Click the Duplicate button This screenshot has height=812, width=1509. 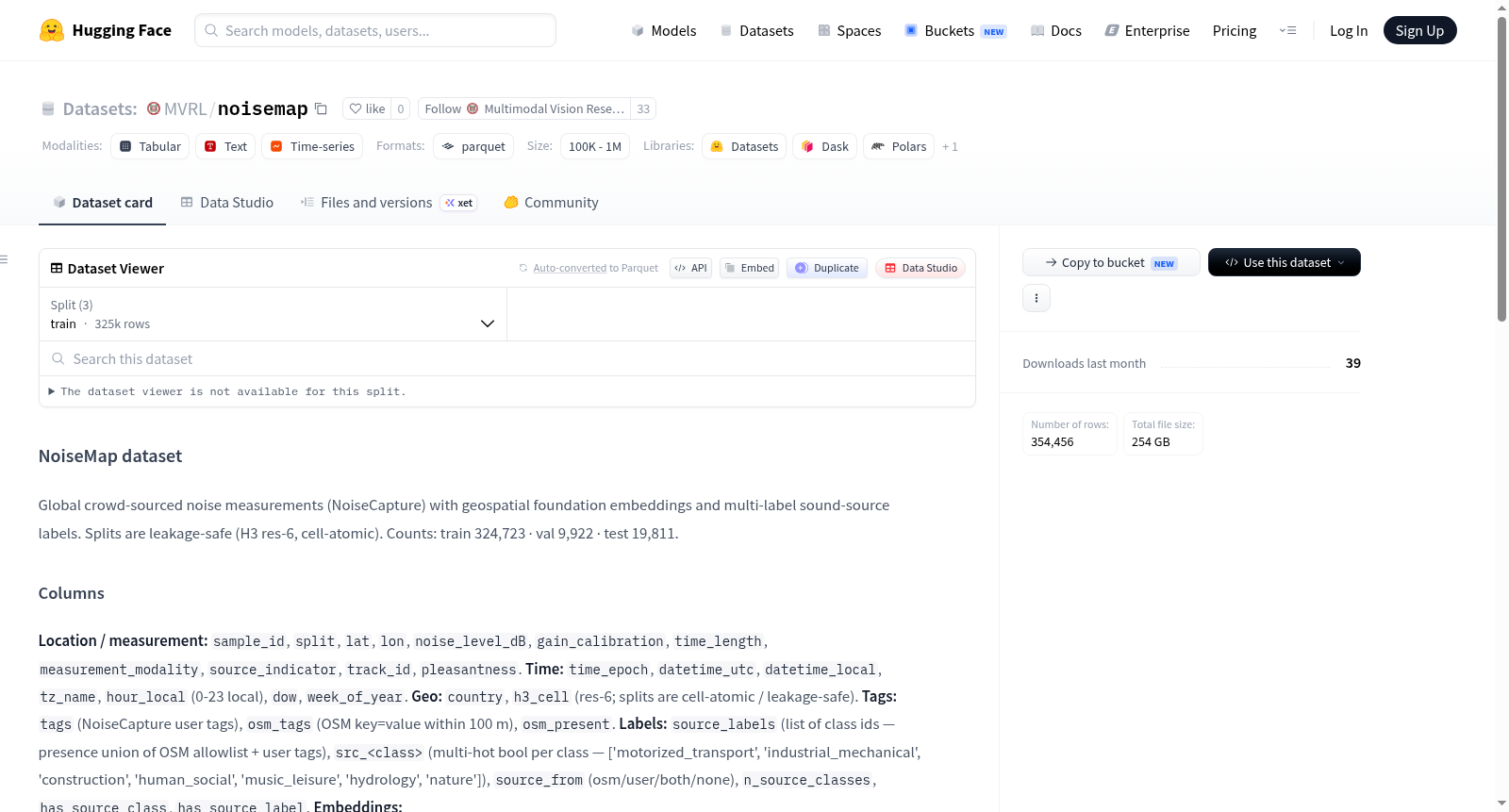(x=827, y=268)
